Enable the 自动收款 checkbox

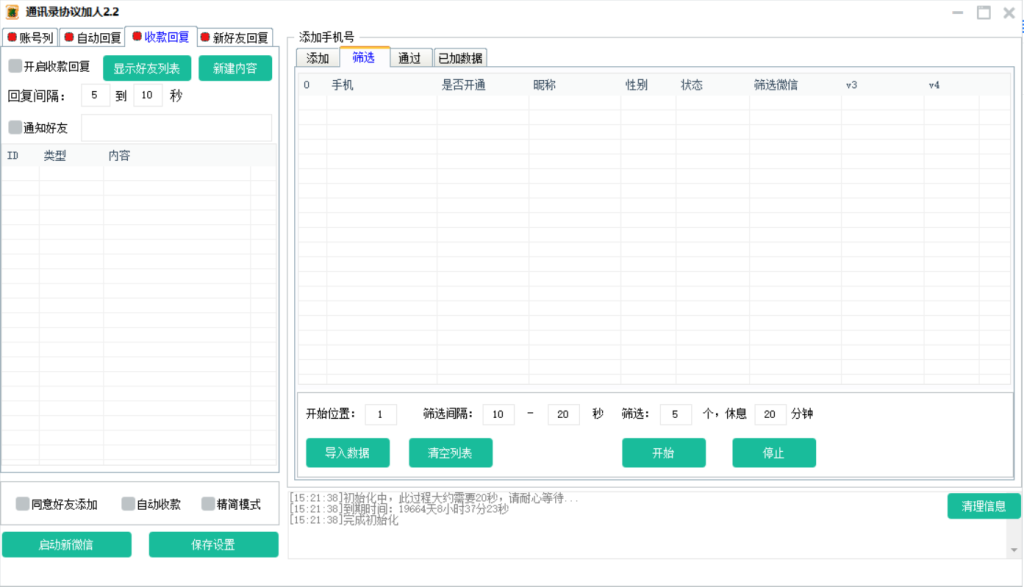128,504
